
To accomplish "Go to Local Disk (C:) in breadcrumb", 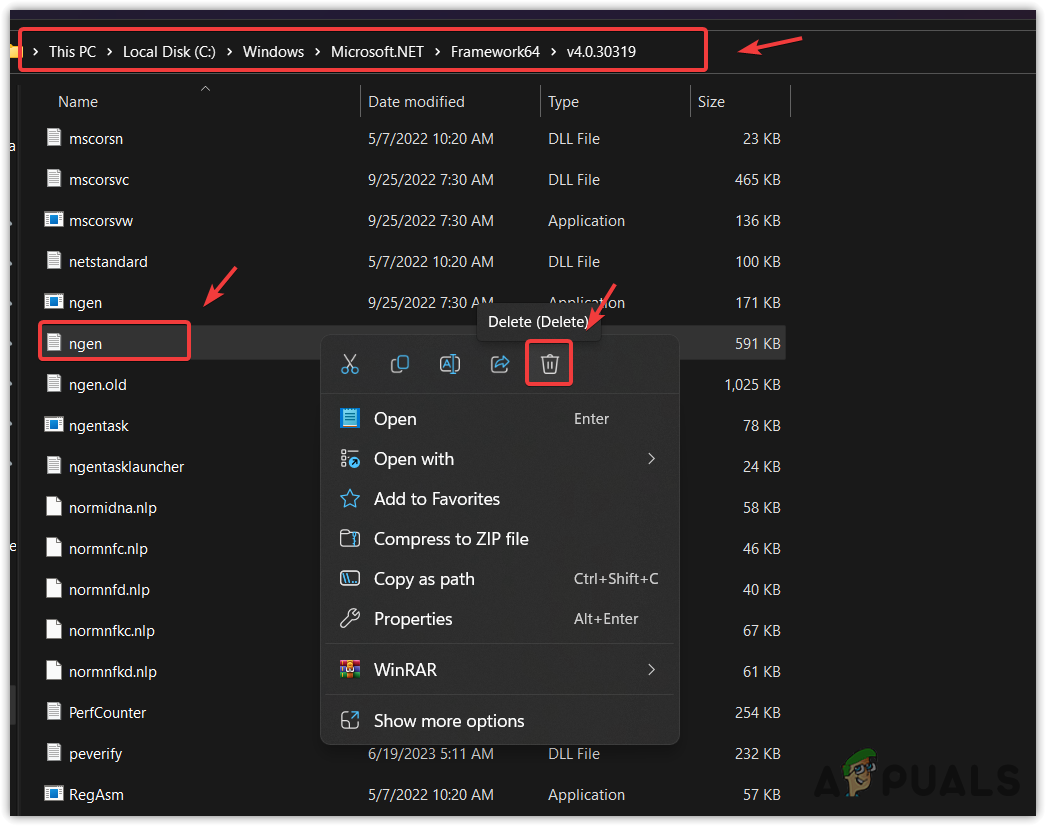I will point(169,51).
